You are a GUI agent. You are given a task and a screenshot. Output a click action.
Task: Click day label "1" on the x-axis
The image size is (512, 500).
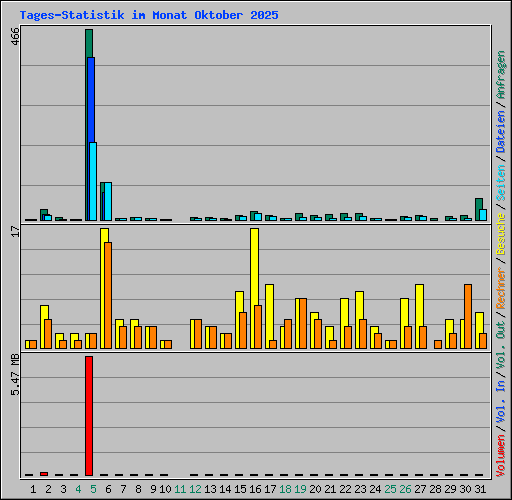(33, 489)
